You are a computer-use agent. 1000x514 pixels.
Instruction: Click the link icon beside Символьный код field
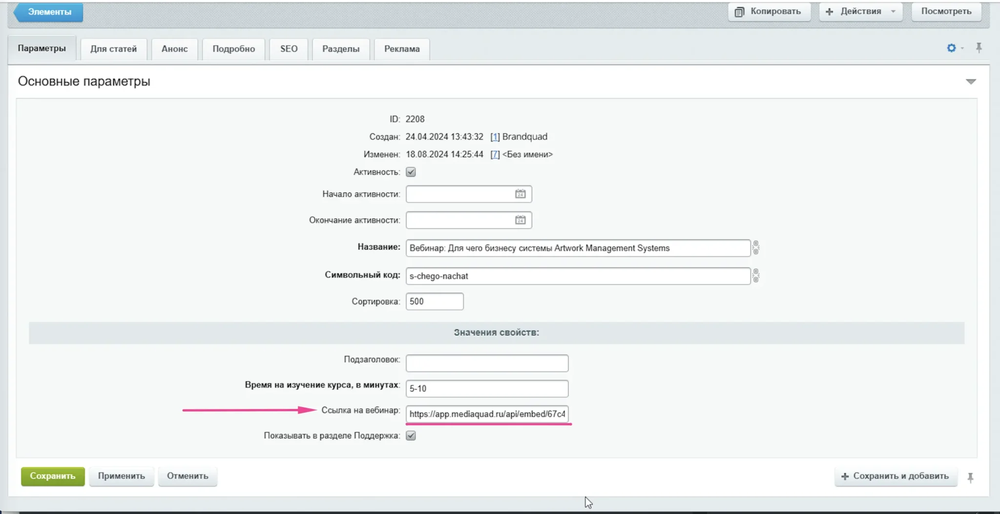(757, 276)
